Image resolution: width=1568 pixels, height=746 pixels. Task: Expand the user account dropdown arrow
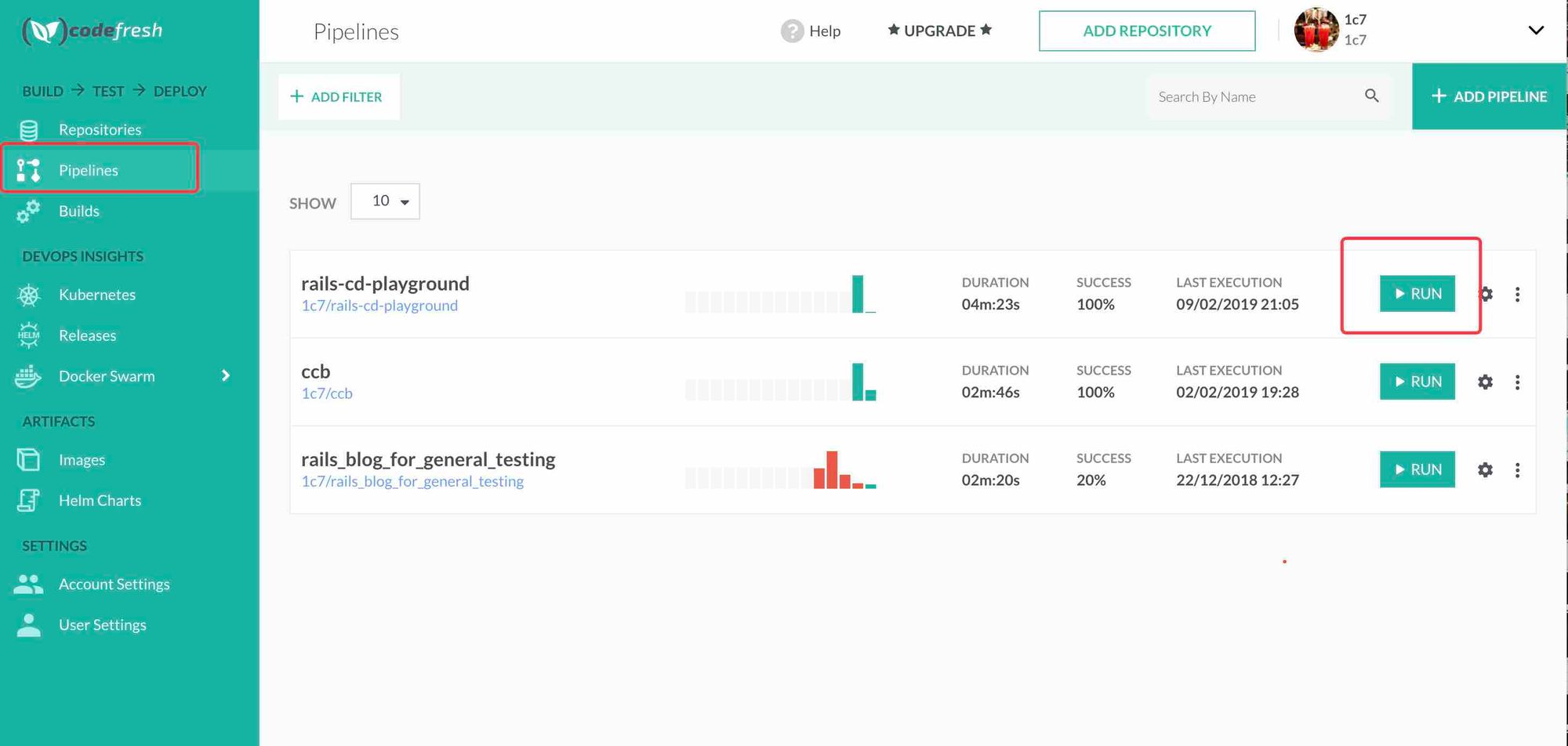coord(1535,31)
